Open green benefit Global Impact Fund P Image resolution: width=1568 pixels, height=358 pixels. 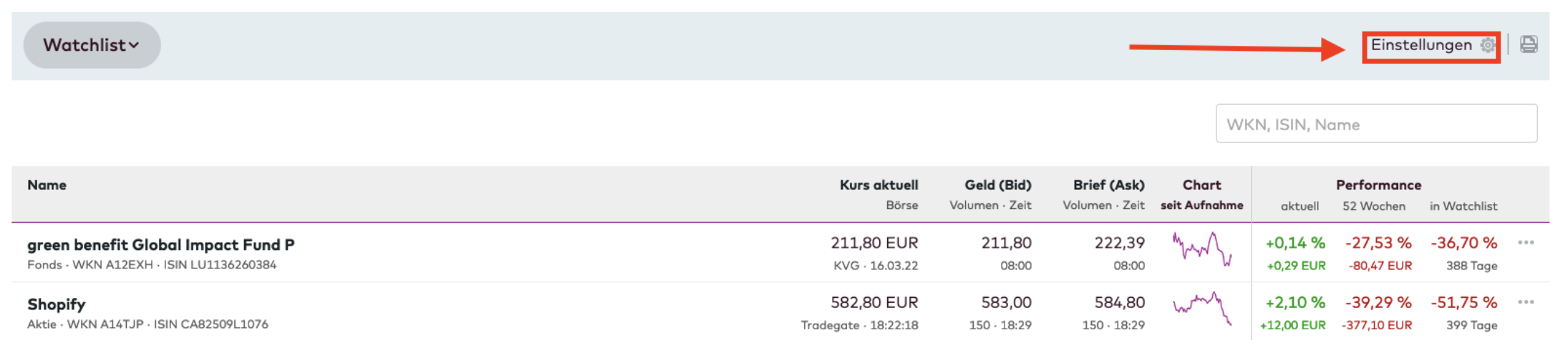click(x=161, y=245)
